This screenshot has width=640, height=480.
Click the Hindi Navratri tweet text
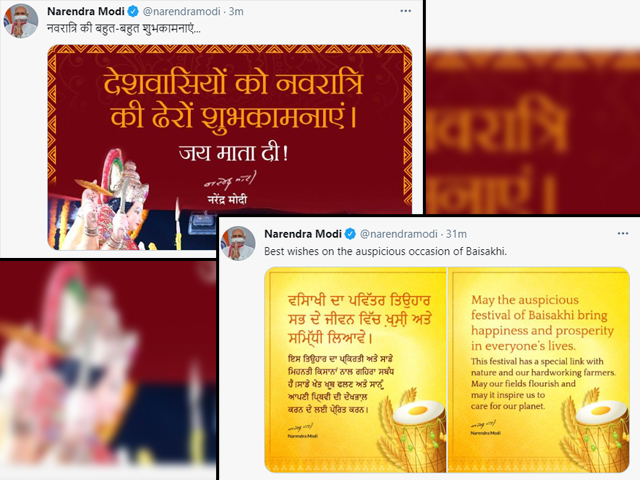(124, 29)
